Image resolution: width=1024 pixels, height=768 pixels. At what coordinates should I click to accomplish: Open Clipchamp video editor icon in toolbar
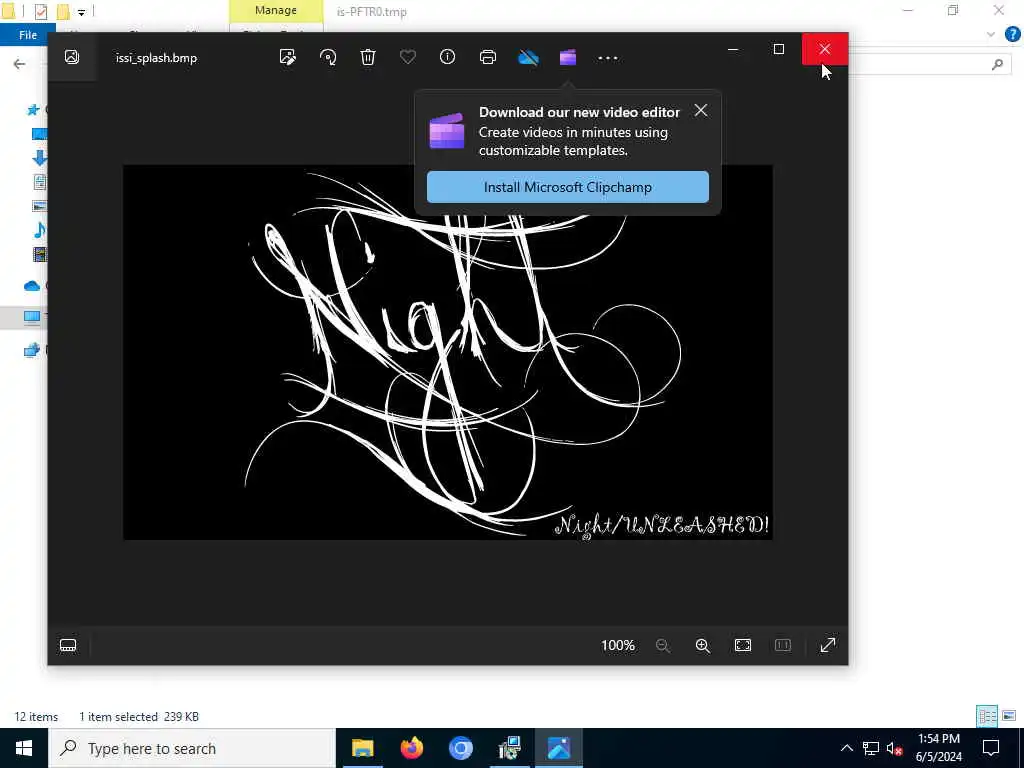[x=568, y=57]
